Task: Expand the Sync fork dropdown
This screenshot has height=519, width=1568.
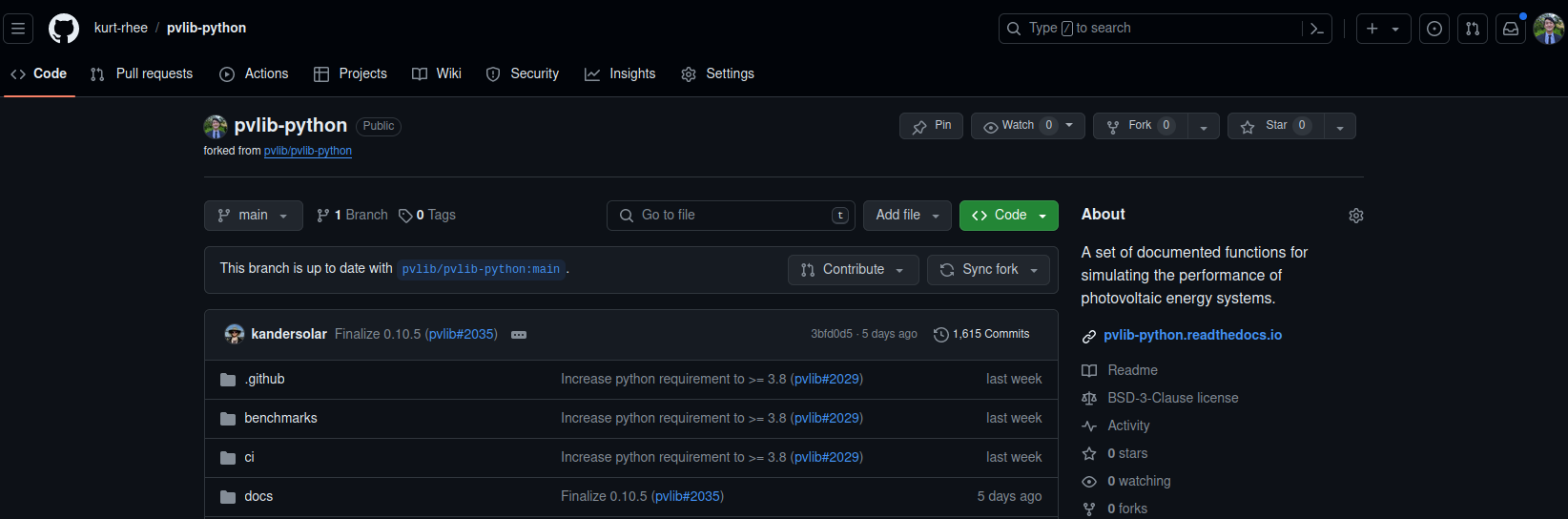Action: 988,270
